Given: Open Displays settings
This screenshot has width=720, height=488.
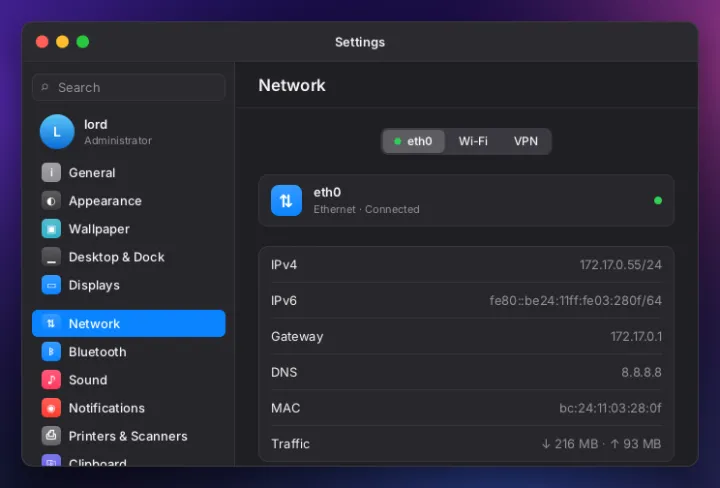Looking at the screenshot, I should [x=129, y=285].
